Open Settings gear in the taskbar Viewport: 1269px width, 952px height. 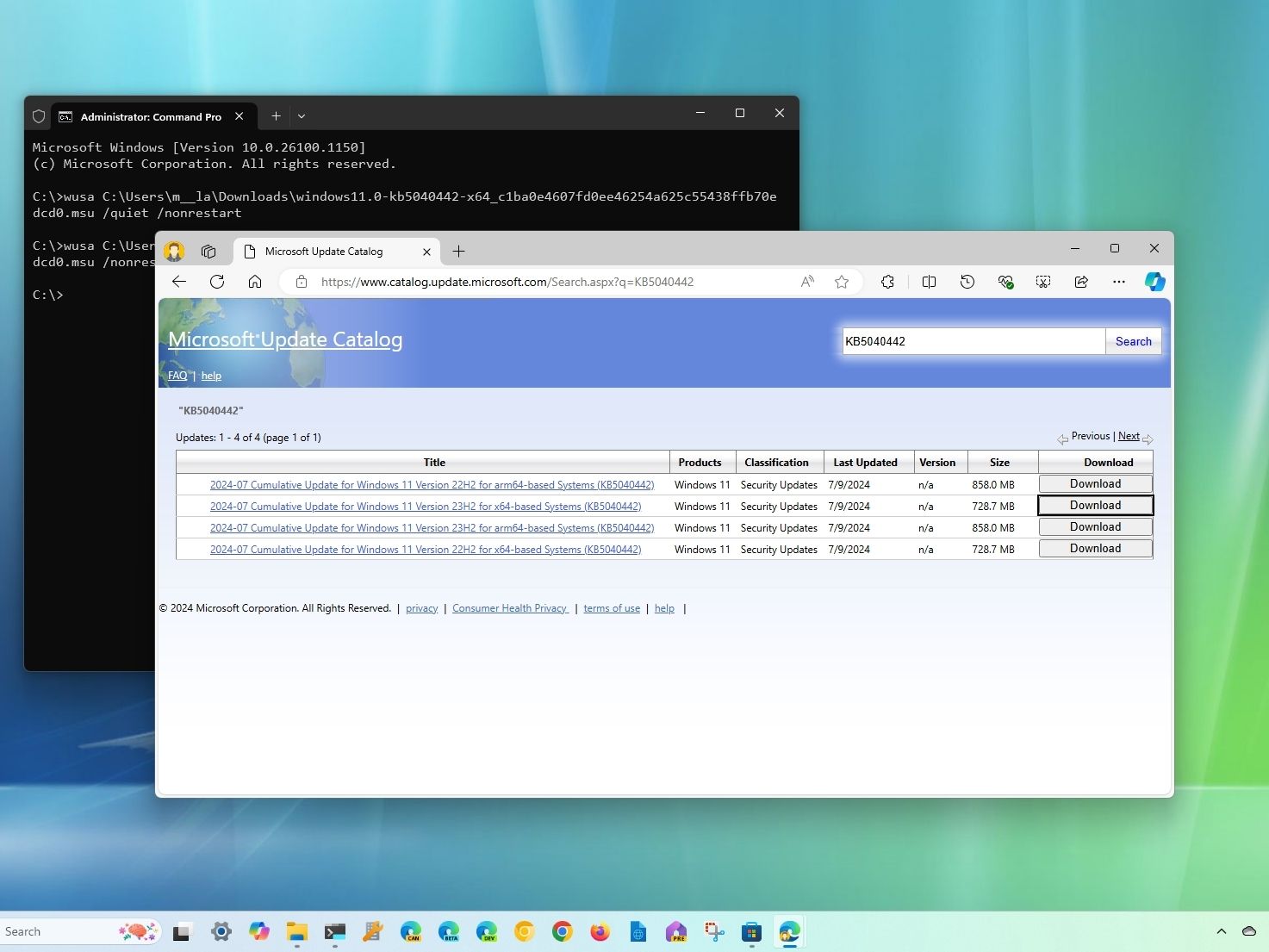(221, 931)
